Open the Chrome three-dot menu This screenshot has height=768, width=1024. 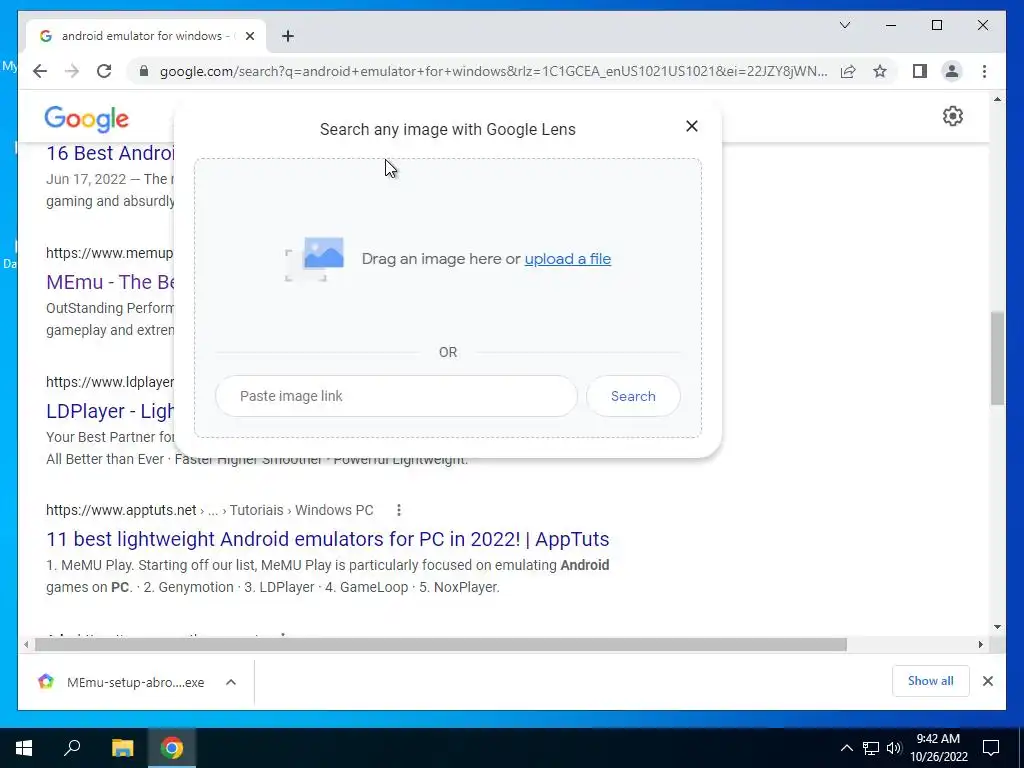coord(984,71)
